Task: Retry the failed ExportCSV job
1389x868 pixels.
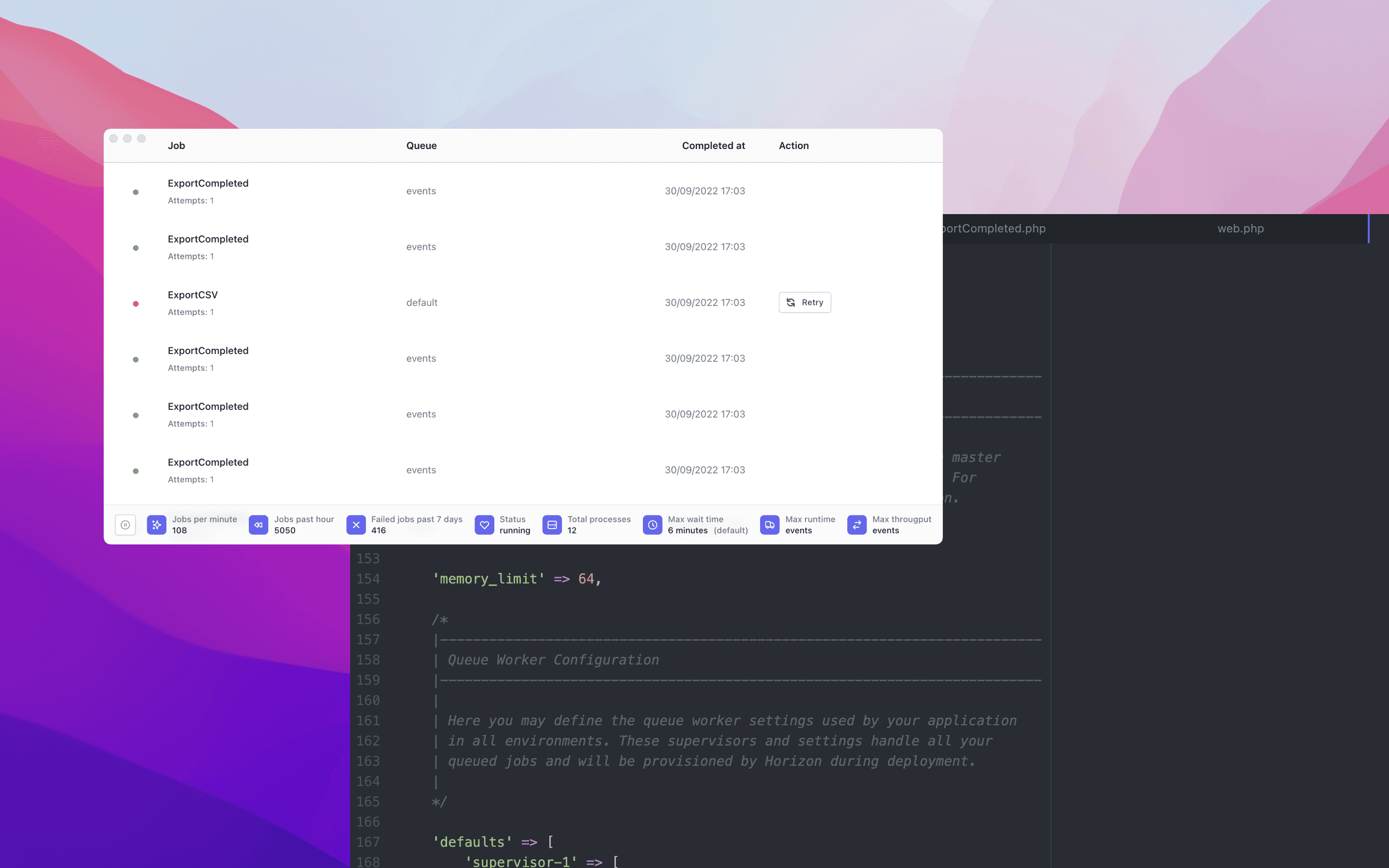Action: [x=804, y=302]
